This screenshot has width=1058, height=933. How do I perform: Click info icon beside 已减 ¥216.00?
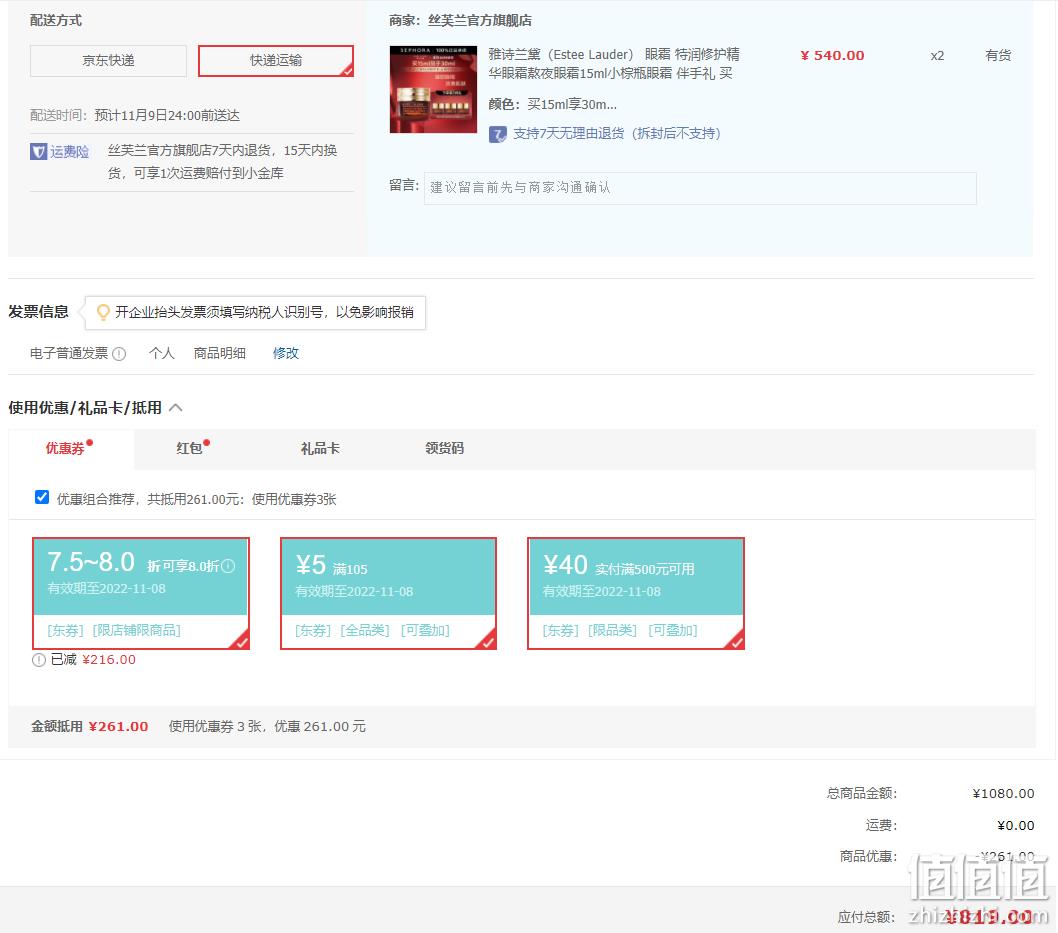pos(38,660)
